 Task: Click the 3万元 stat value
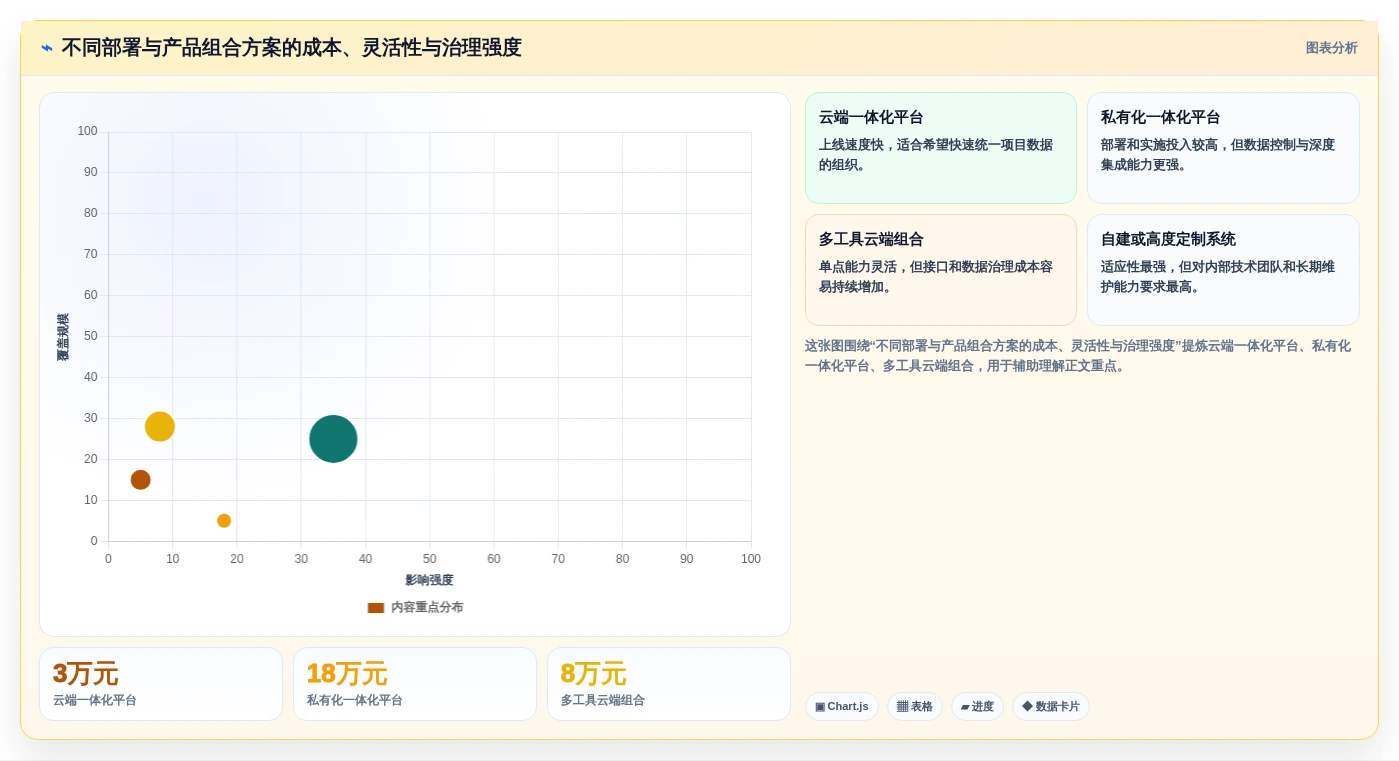85,674
